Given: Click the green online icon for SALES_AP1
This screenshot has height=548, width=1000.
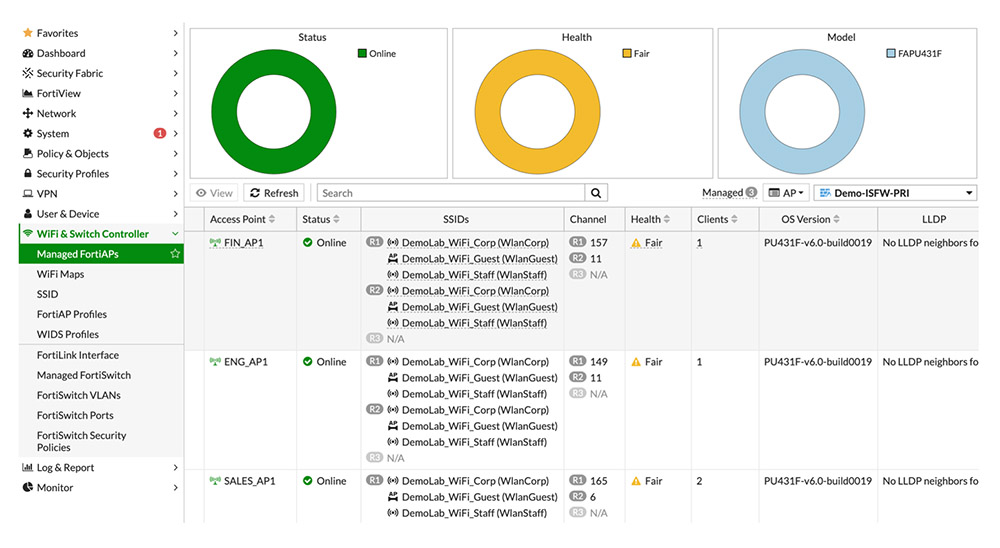Looking at the screenshot, I should coord(308,481).
